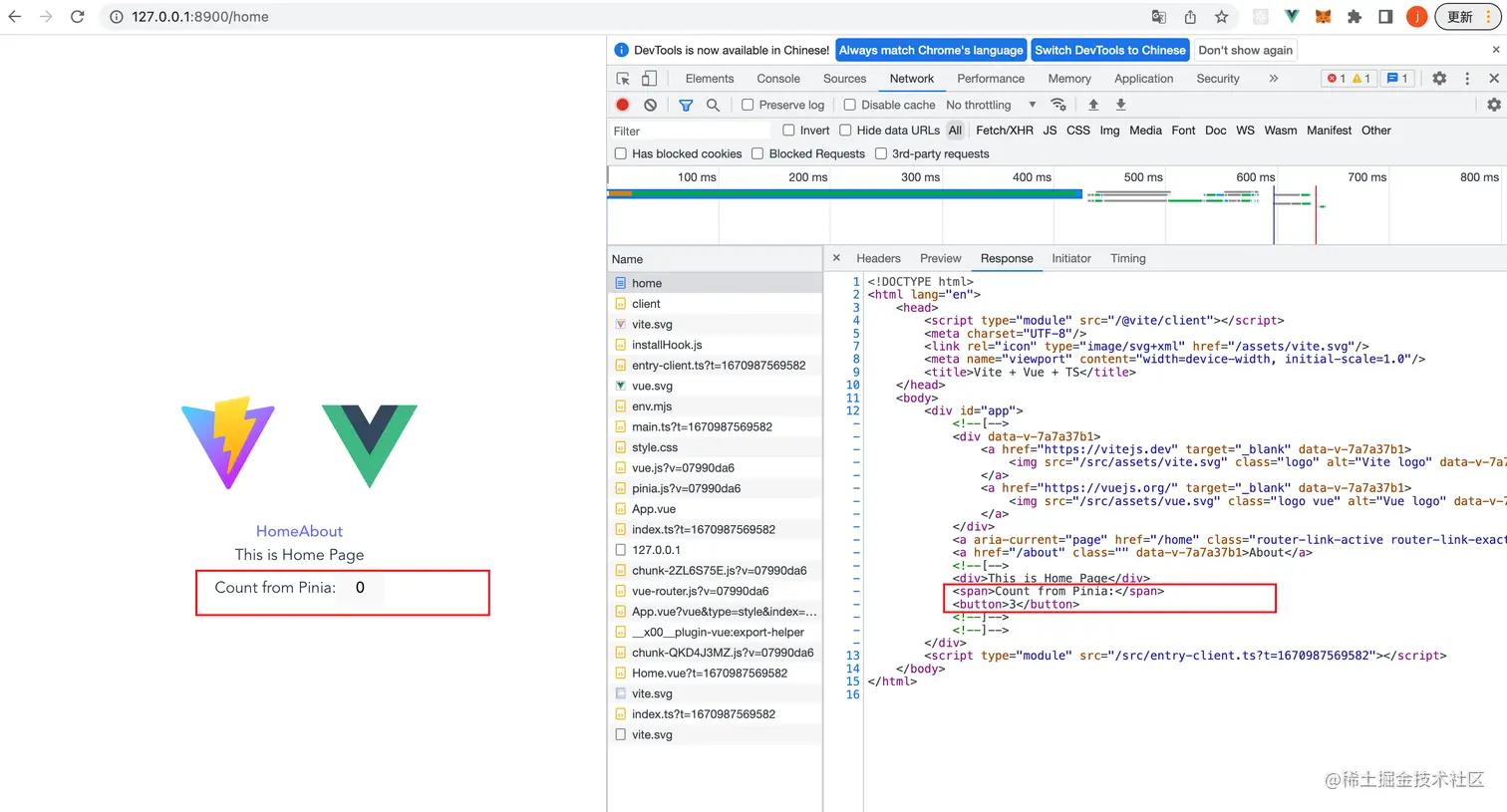Select the entry-client.ts request row
This screenshot has width=1507, height=812.
[x=715, y=365]
